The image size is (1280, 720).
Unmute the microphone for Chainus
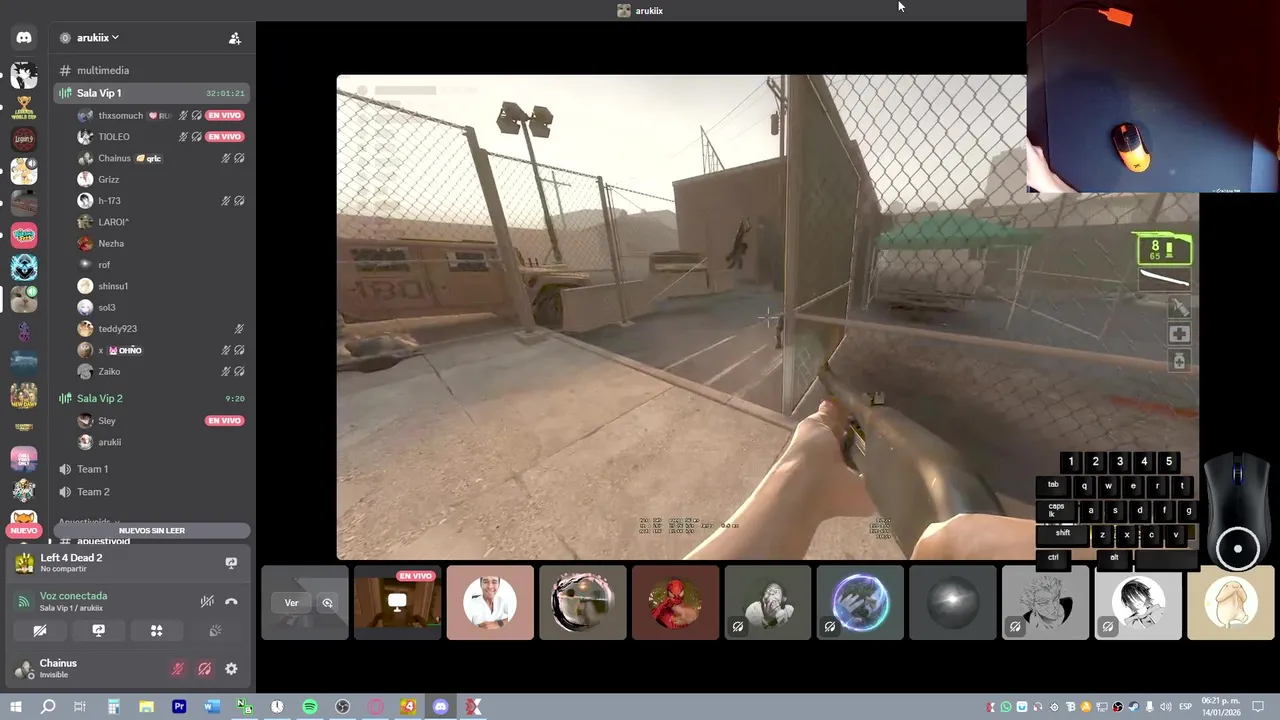point(178,669)
